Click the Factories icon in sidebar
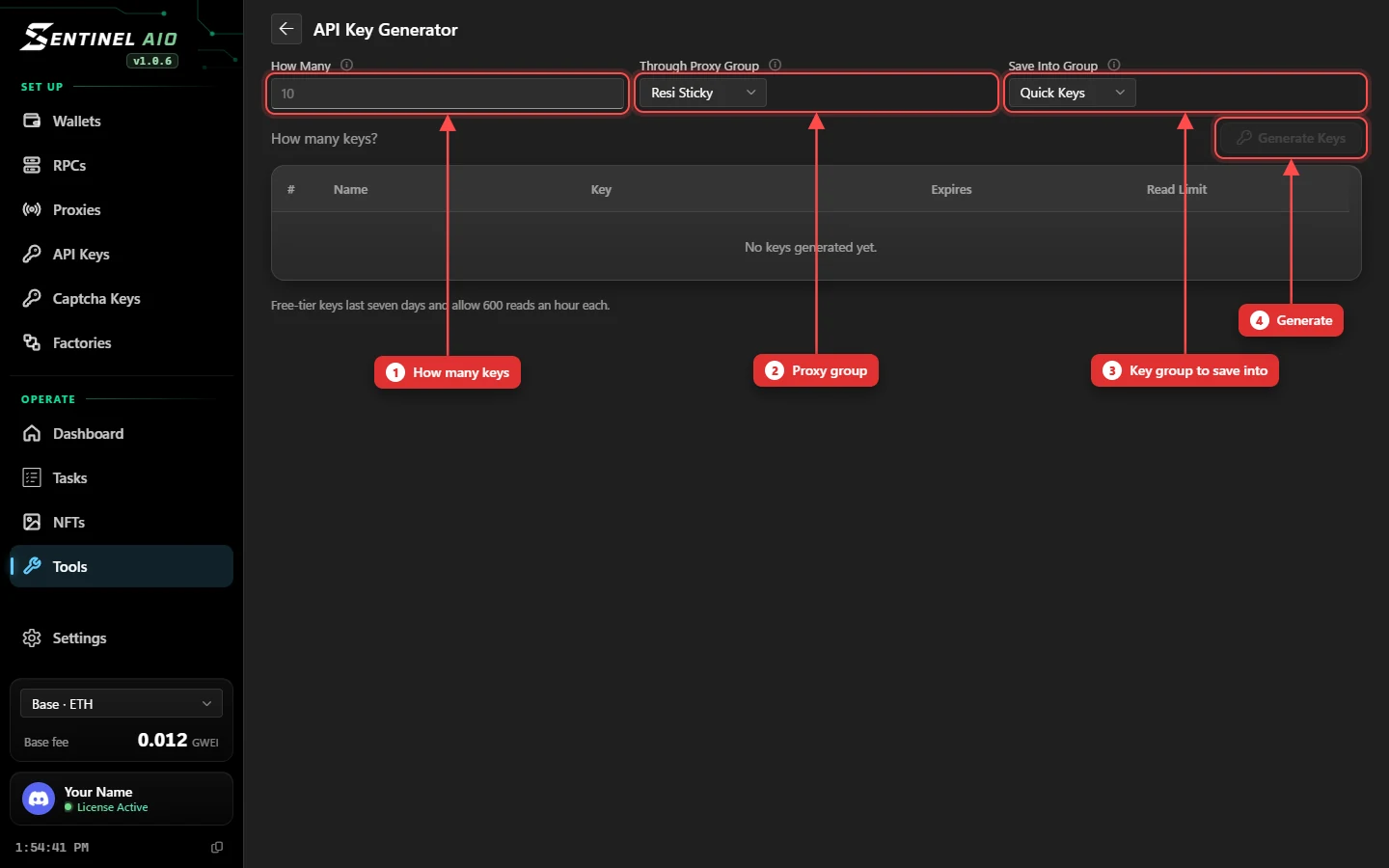 pyautogui.click(x=32, y=342)
